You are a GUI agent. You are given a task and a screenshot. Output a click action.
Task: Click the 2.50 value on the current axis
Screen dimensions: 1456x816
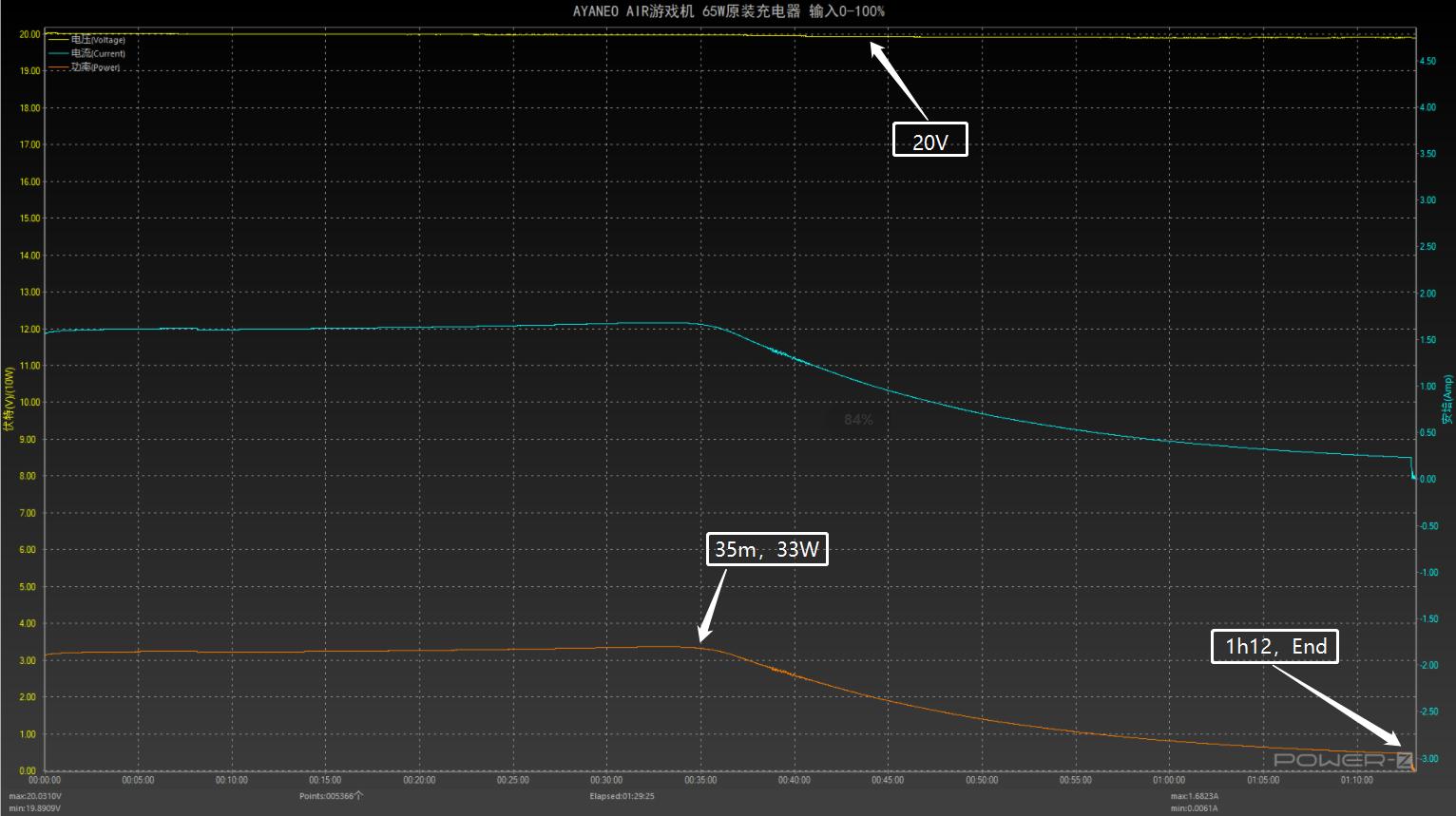coord(1427,247)
